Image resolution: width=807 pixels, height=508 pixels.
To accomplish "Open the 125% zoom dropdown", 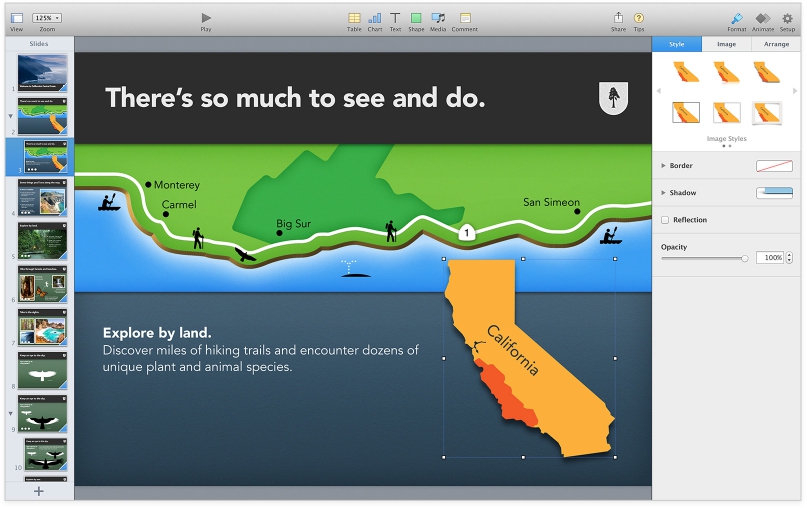I will [47, 18].
